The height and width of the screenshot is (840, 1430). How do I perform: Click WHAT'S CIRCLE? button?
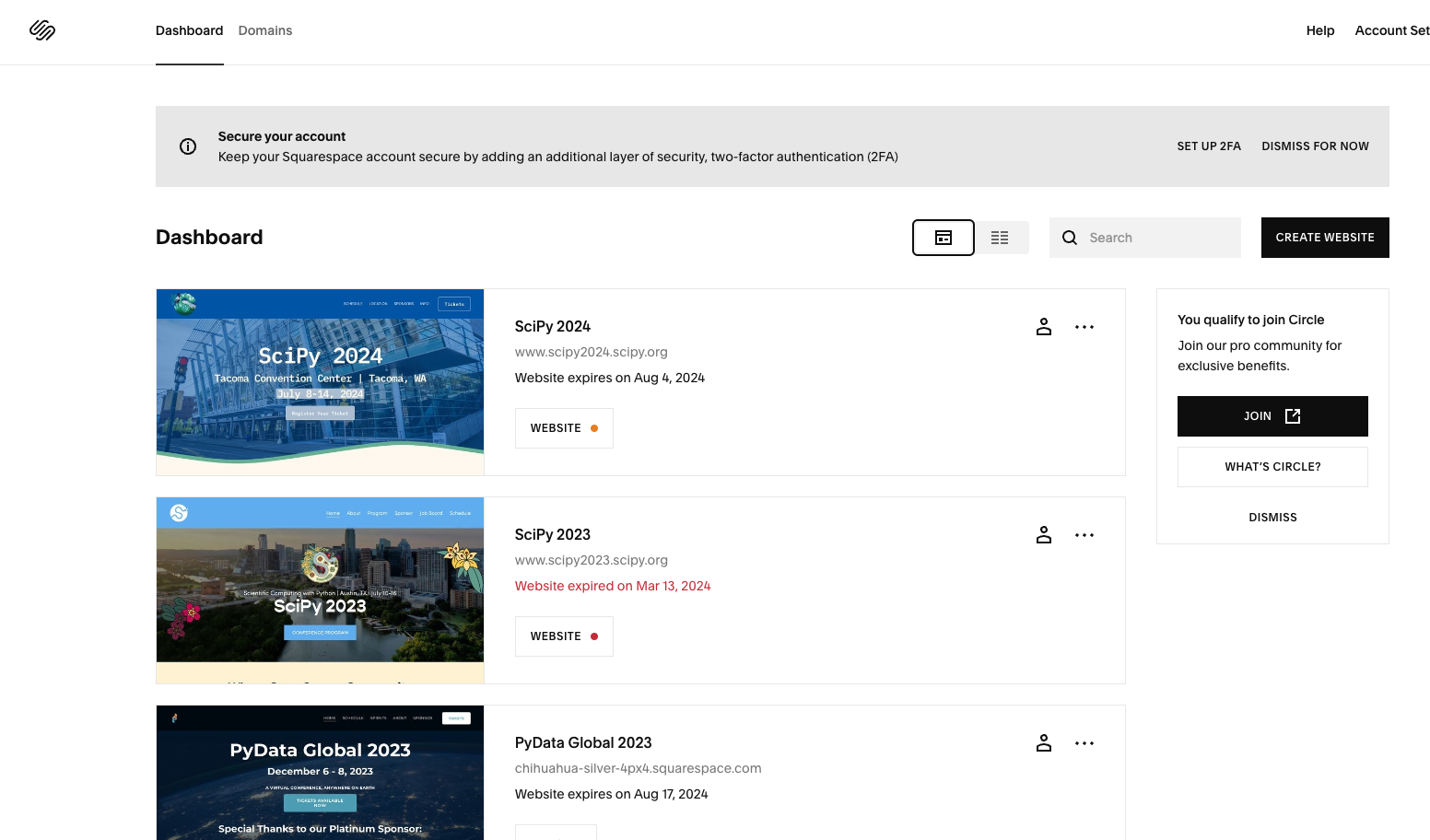[x=1272, y=467]
